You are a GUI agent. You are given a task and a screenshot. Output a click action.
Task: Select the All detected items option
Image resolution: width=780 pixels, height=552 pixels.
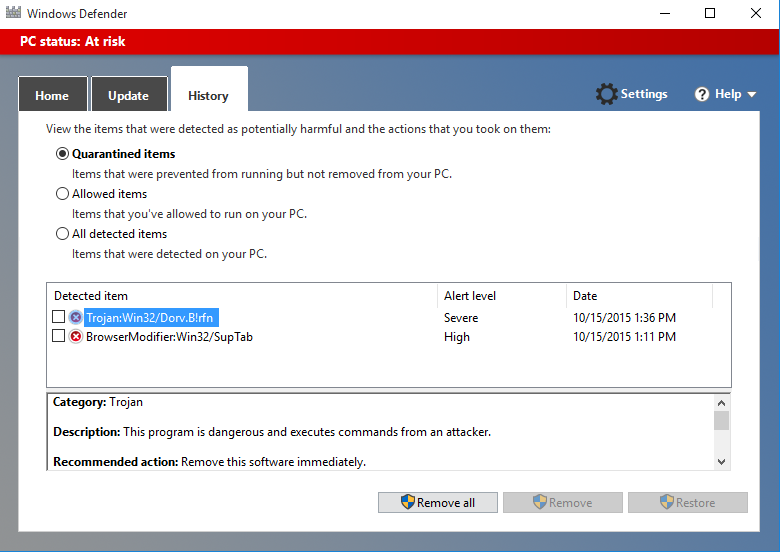coord(62,234)
